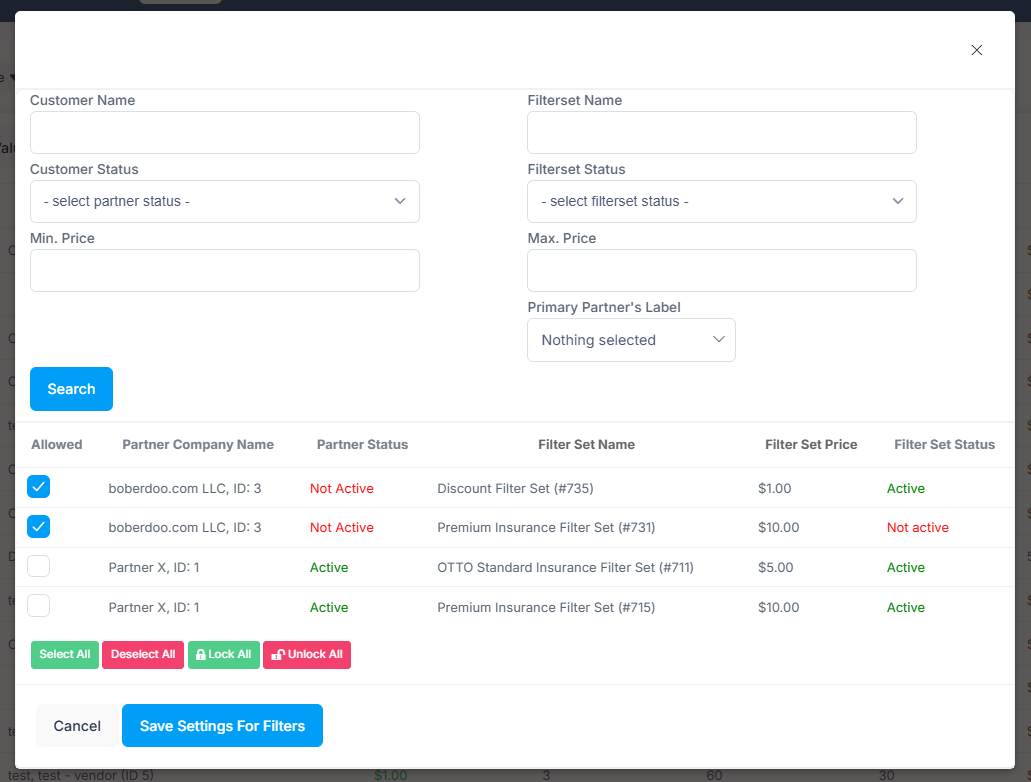
Task: Click the Unlock All open-padlock button
Action: (x=307, y=655)
